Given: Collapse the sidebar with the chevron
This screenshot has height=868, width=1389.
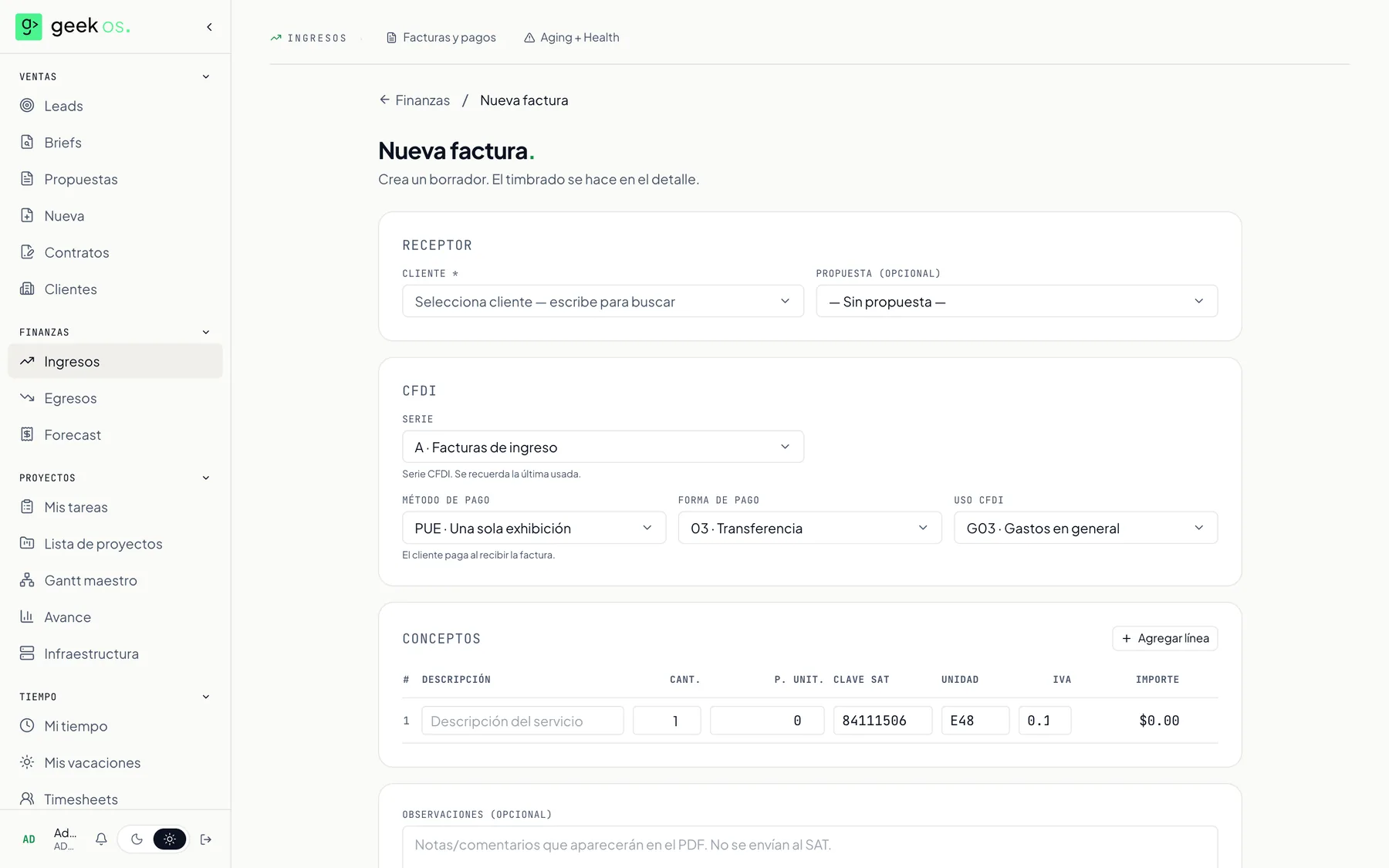Looking at the screenshot, I should [209, 27].
